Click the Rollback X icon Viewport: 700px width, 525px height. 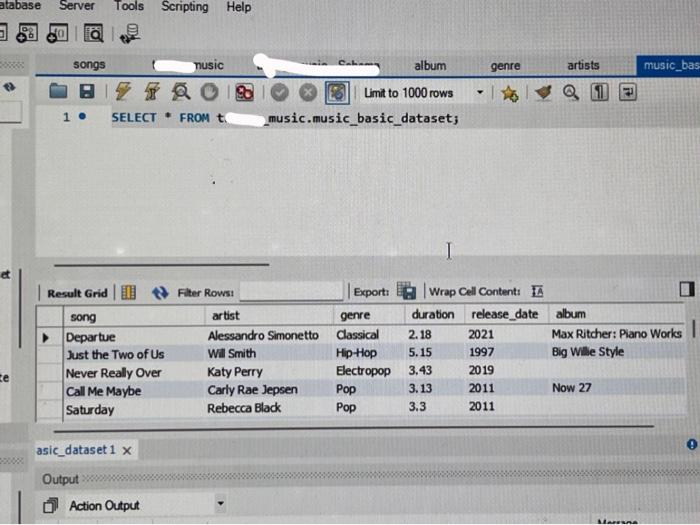coord(308,92)
